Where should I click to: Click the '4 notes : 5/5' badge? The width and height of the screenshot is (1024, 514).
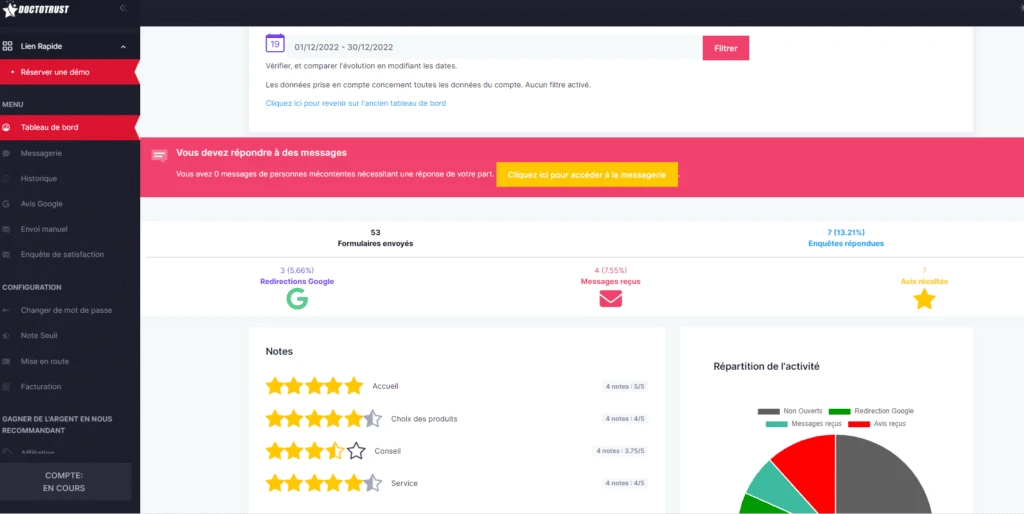(x=625, y=387)
